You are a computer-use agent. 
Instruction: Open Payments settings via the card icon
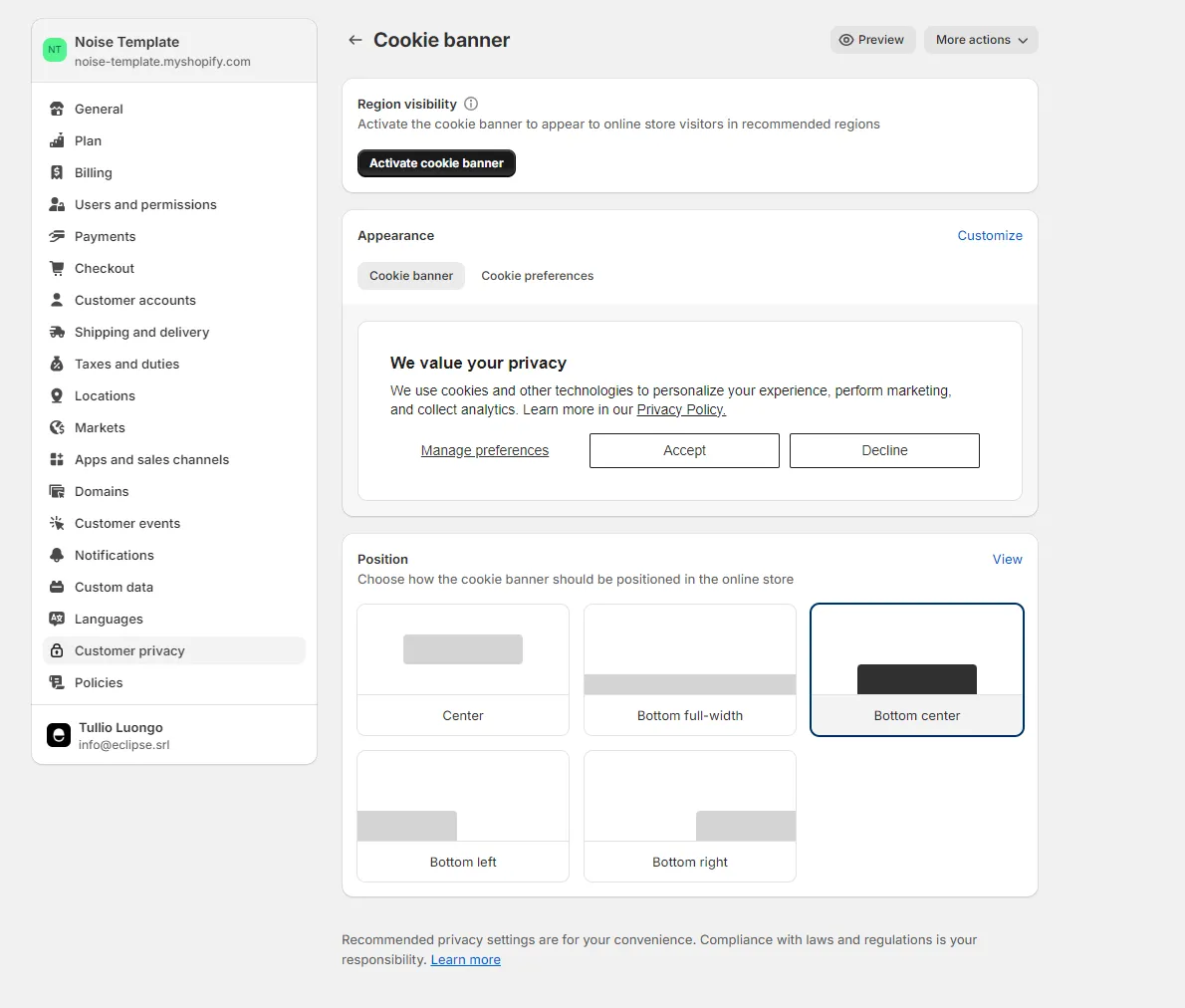coord(57,236)
